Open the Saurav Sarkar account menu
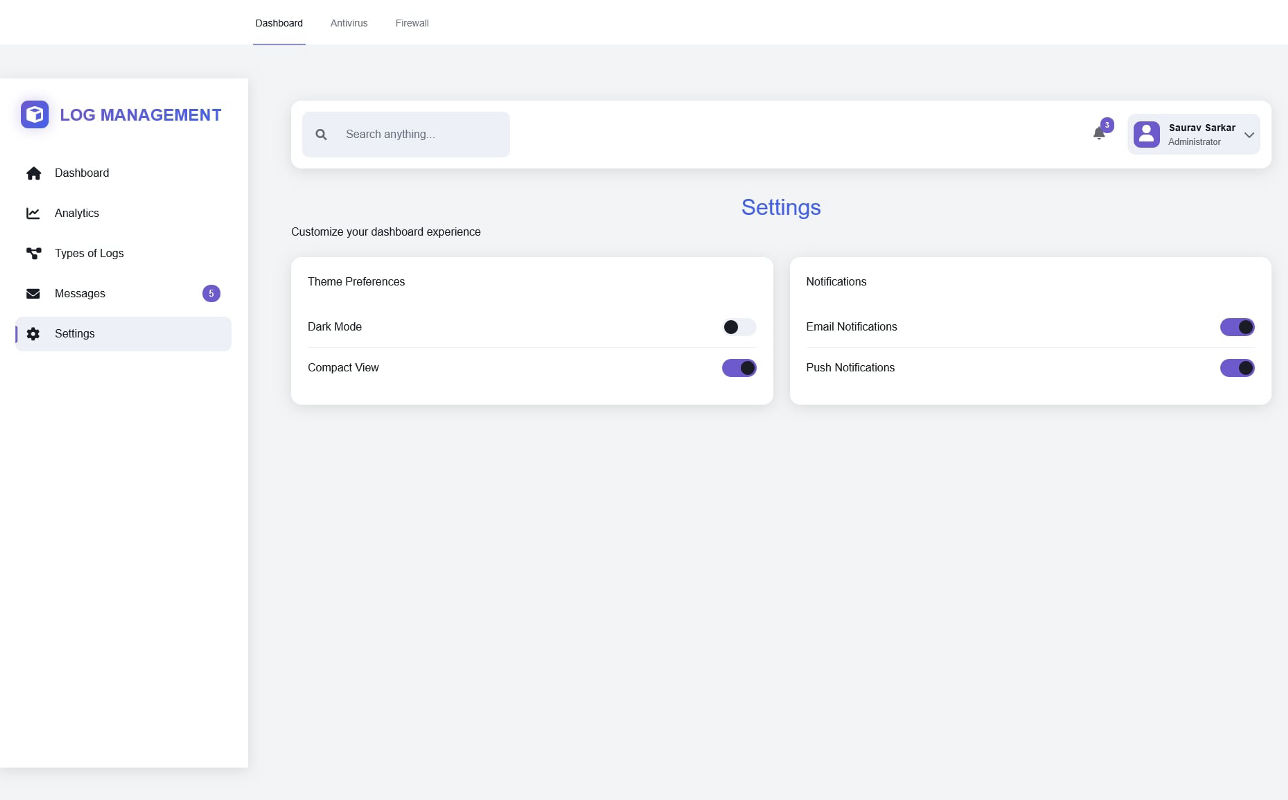 (x=1201, y=128)
